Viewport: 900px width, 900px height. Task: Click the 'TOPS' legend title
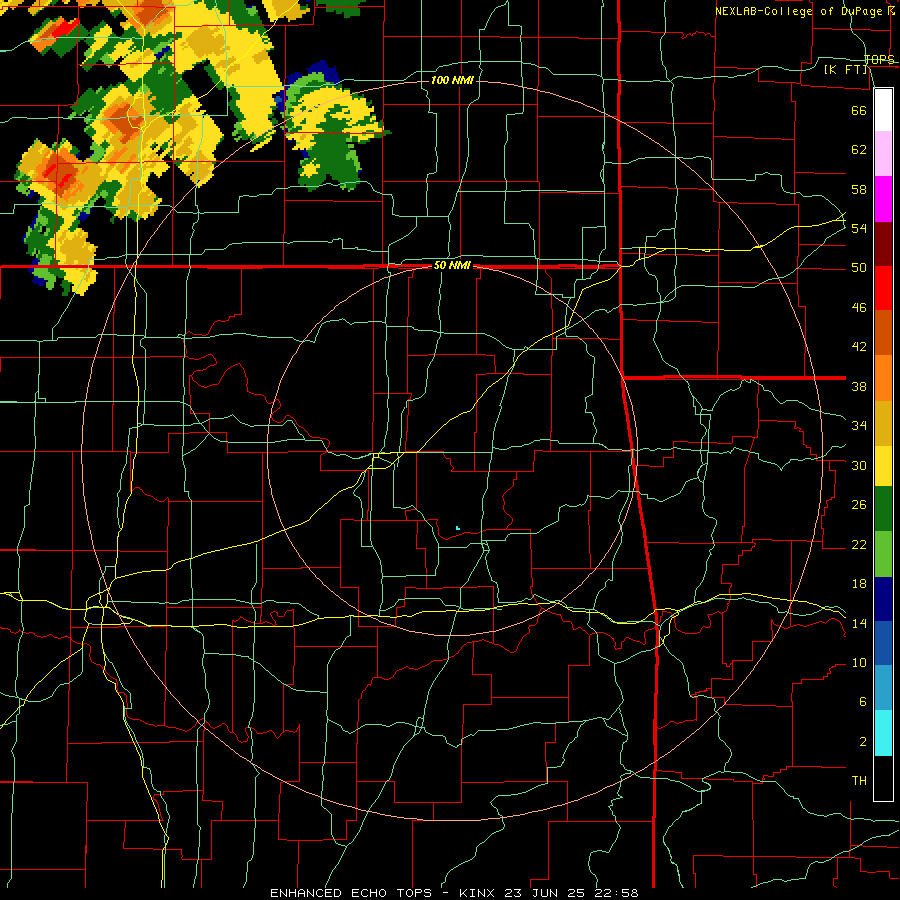coord(879,59)
